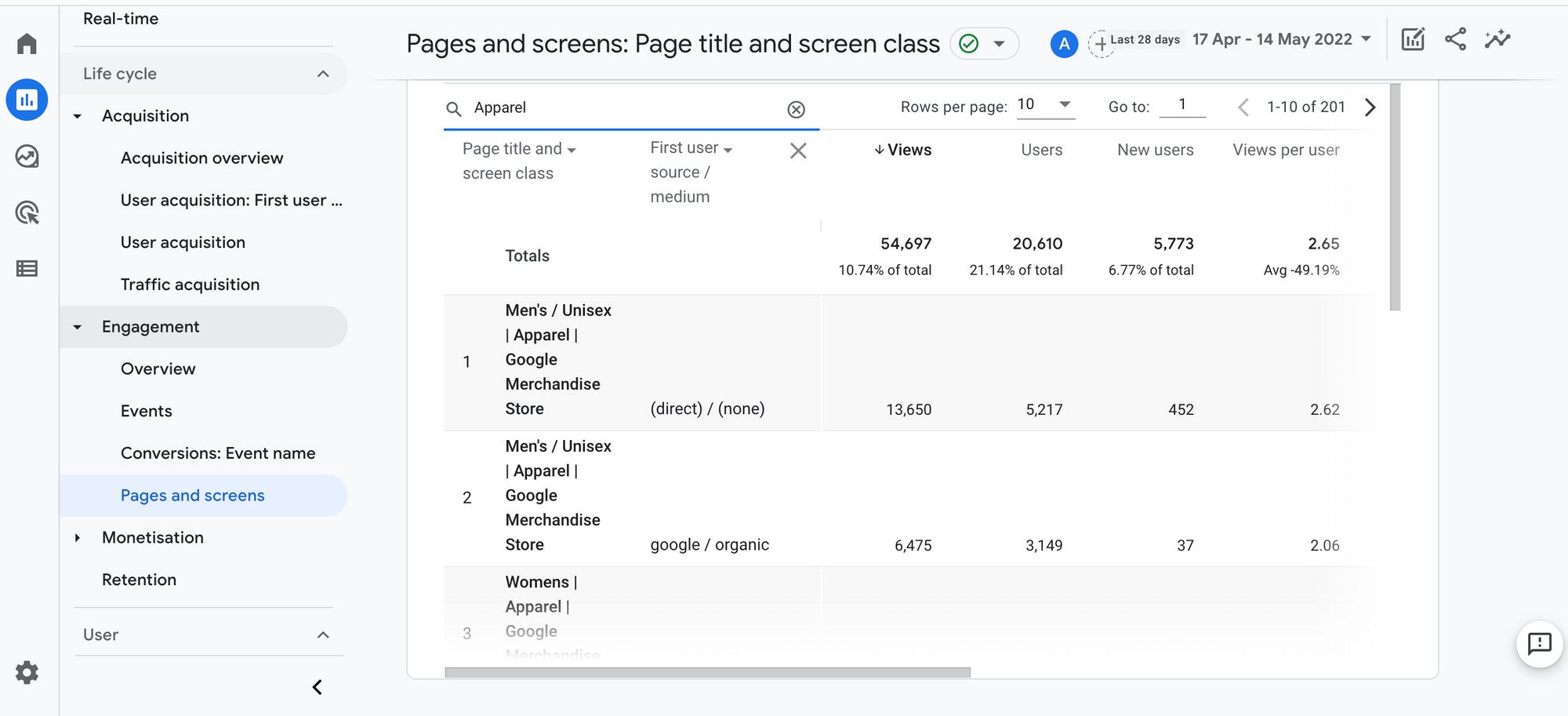Open the Explore icon in sidebar

(x=27, y=157)
